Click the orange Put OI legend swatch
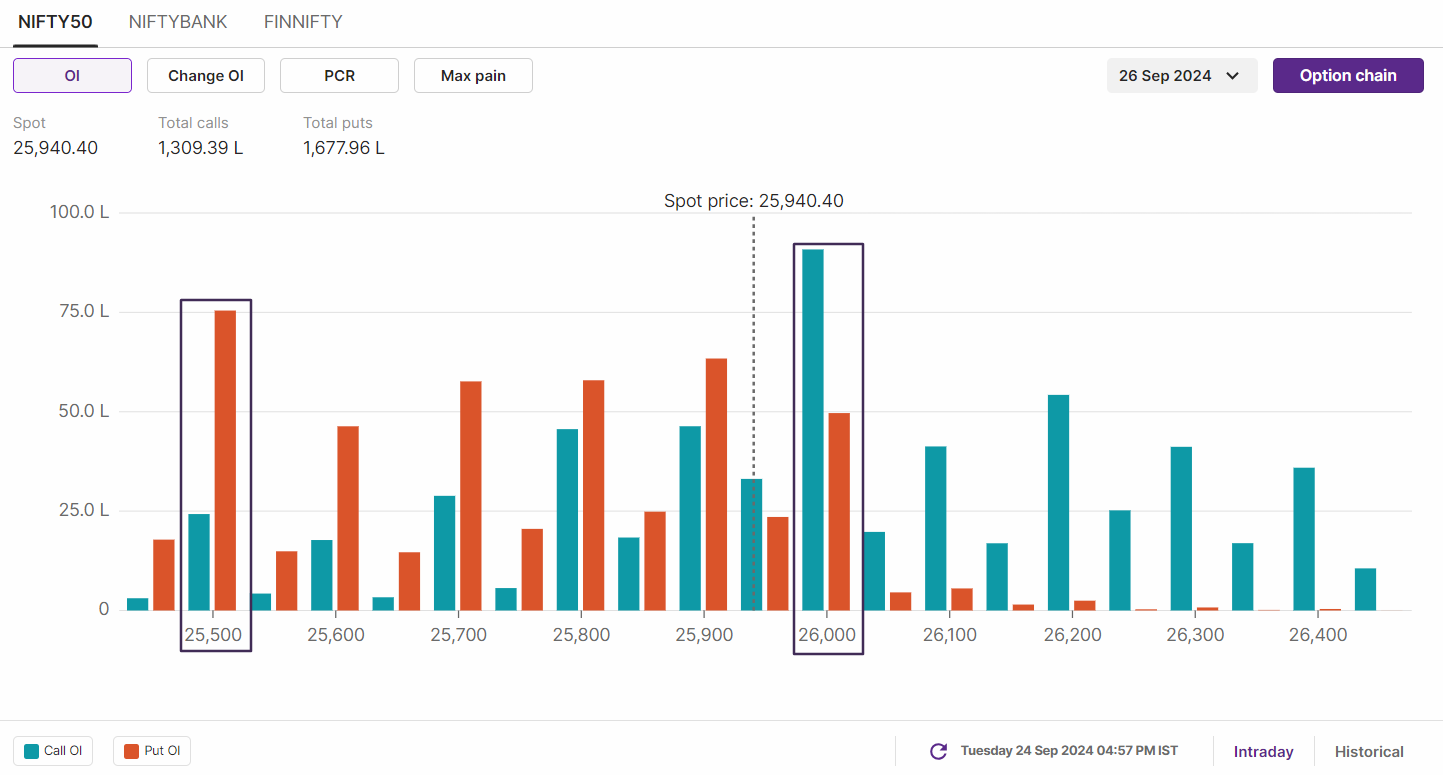This screenshot has height=775, width=1443. (x=132, y=751)
